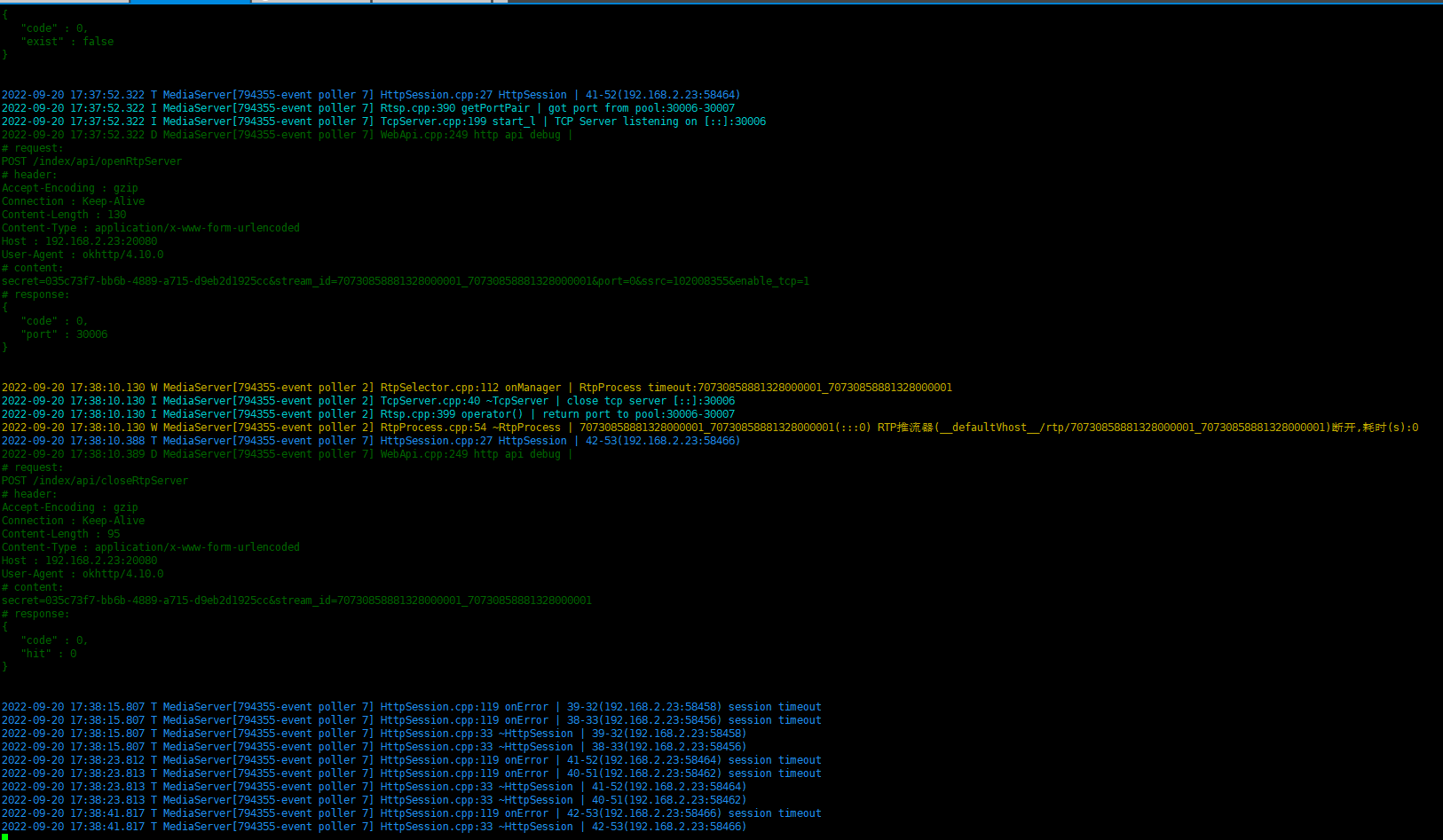
Task: Select the hit 0 value in the response
Action: (x=49, y=653)
